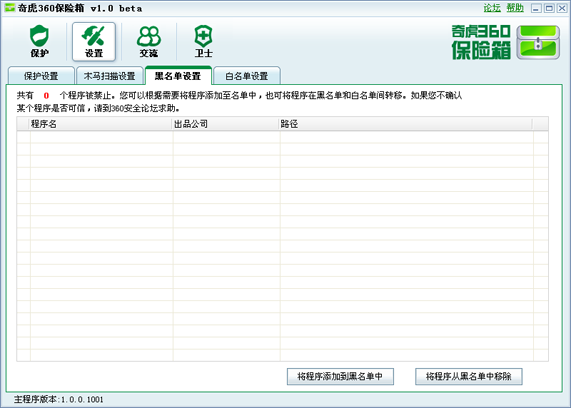Screen dimensions: 571x408
Task: Open the 帮助 help link
Action: [515, 8]
